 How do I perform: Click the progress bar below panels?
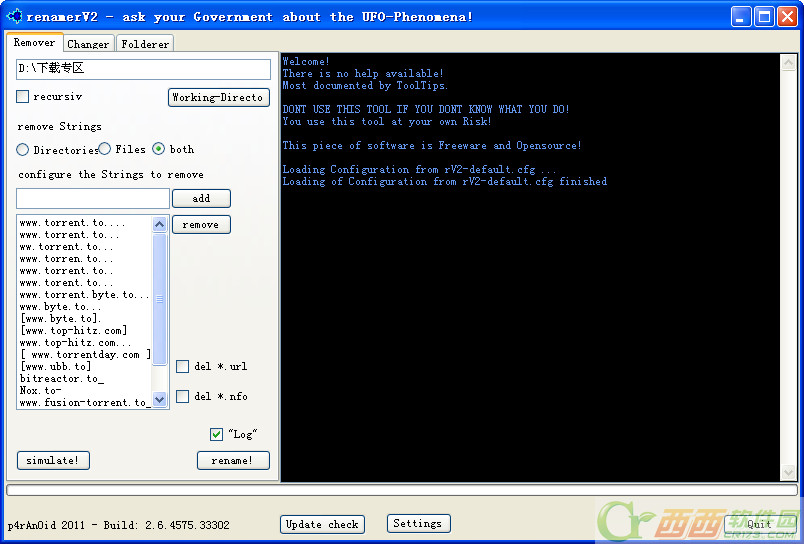402,490
